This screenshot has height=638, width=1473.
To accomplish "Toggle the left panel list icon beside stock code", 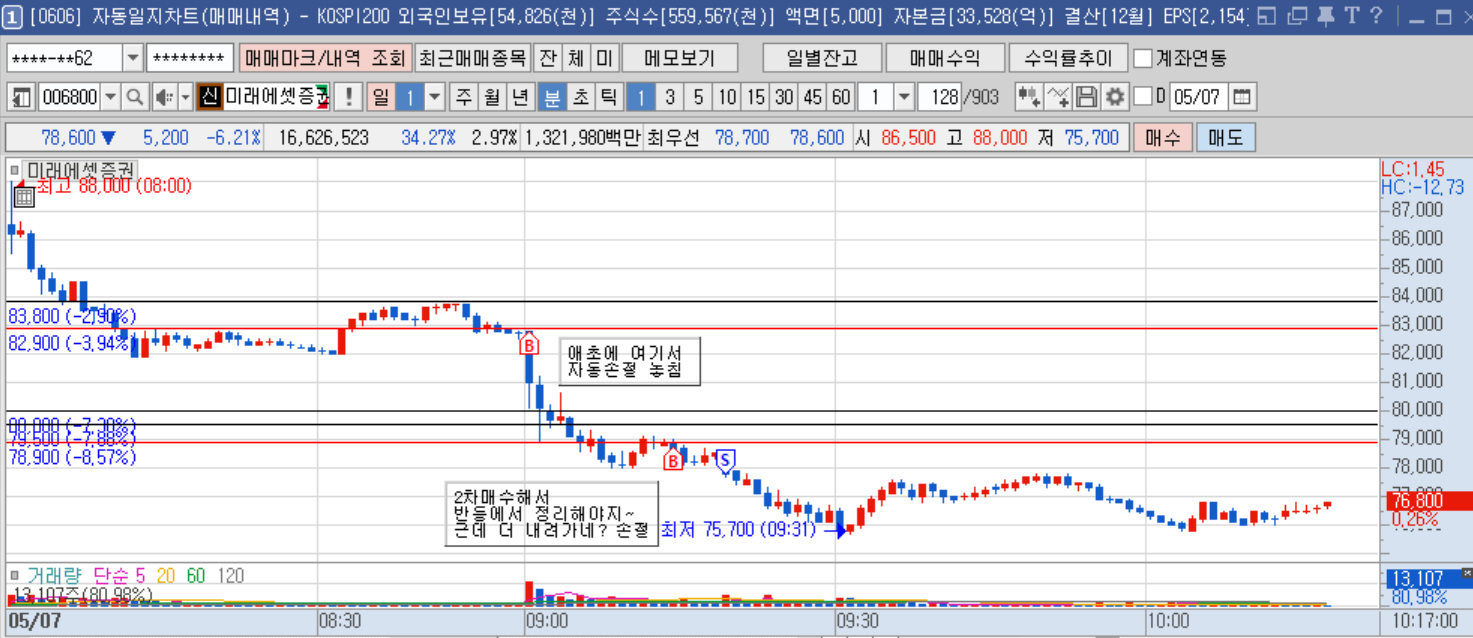I will [x=22, y=97].
